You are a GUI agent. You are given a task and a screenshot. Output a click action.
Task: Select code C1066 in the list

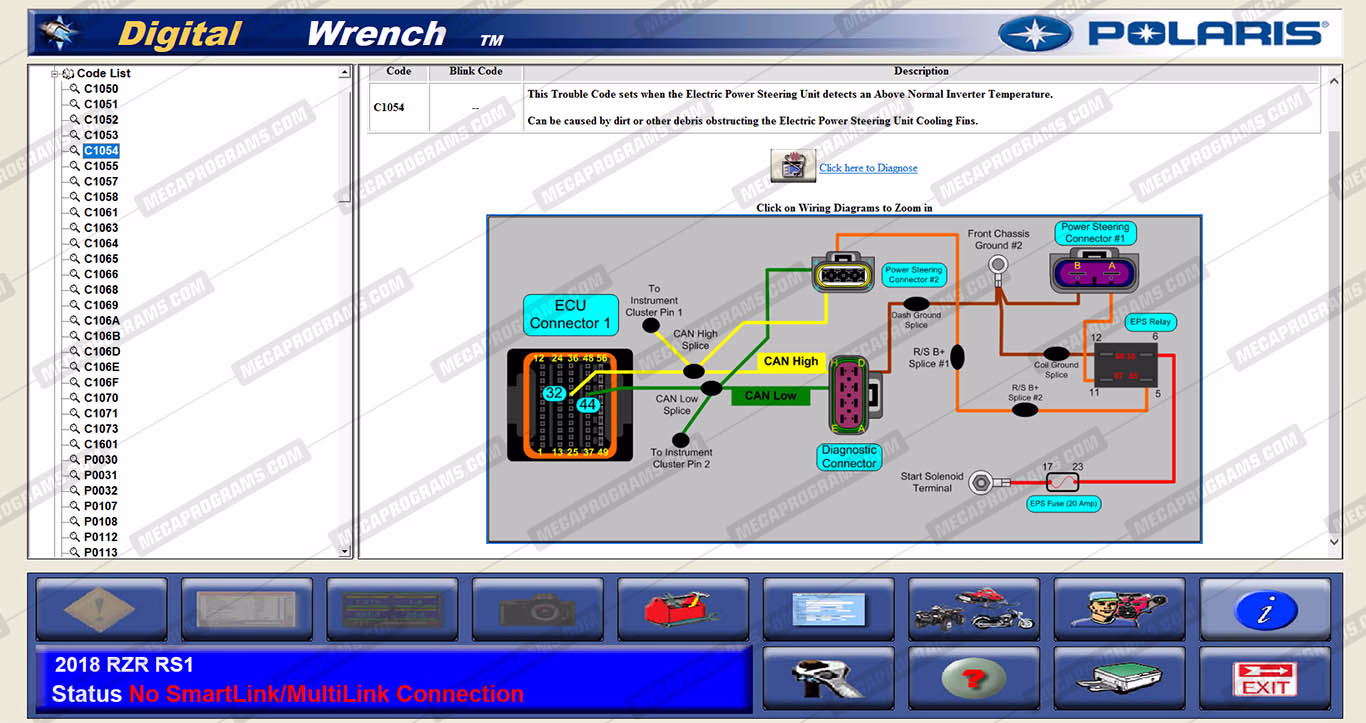[x=101, y=274]
